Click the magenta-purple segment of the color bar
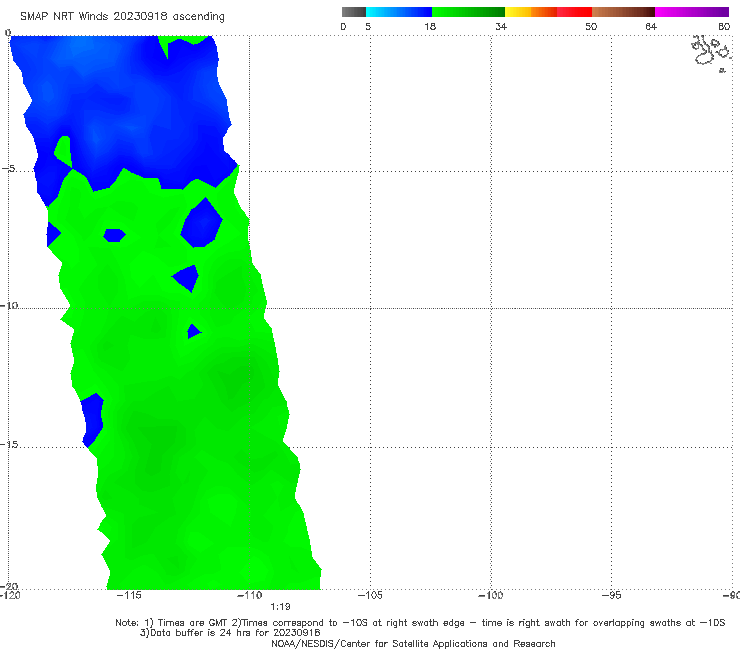 (x=692, y=12)
